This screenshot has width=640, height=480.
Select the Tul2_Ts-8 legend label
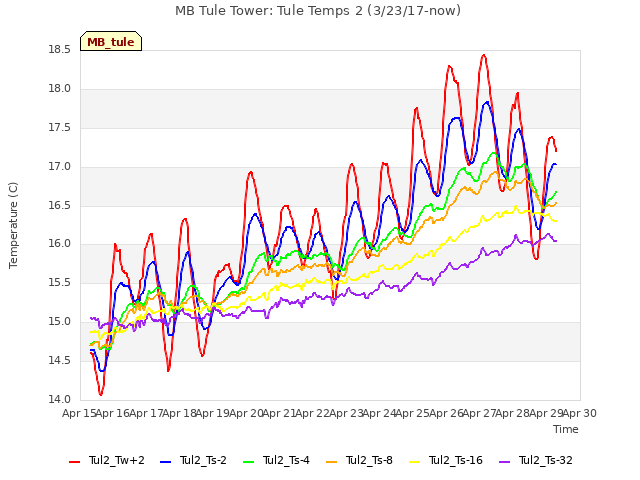pyautogui.click(x=369, y=460)
